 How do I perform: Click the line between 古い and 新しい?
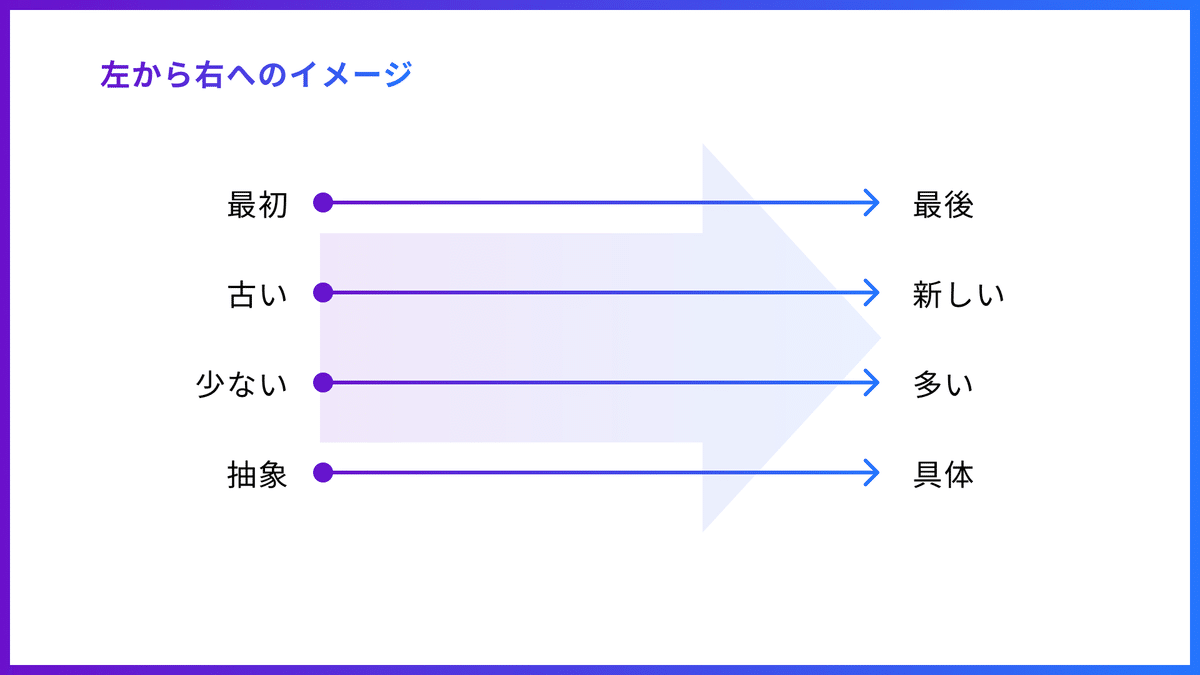600,293
